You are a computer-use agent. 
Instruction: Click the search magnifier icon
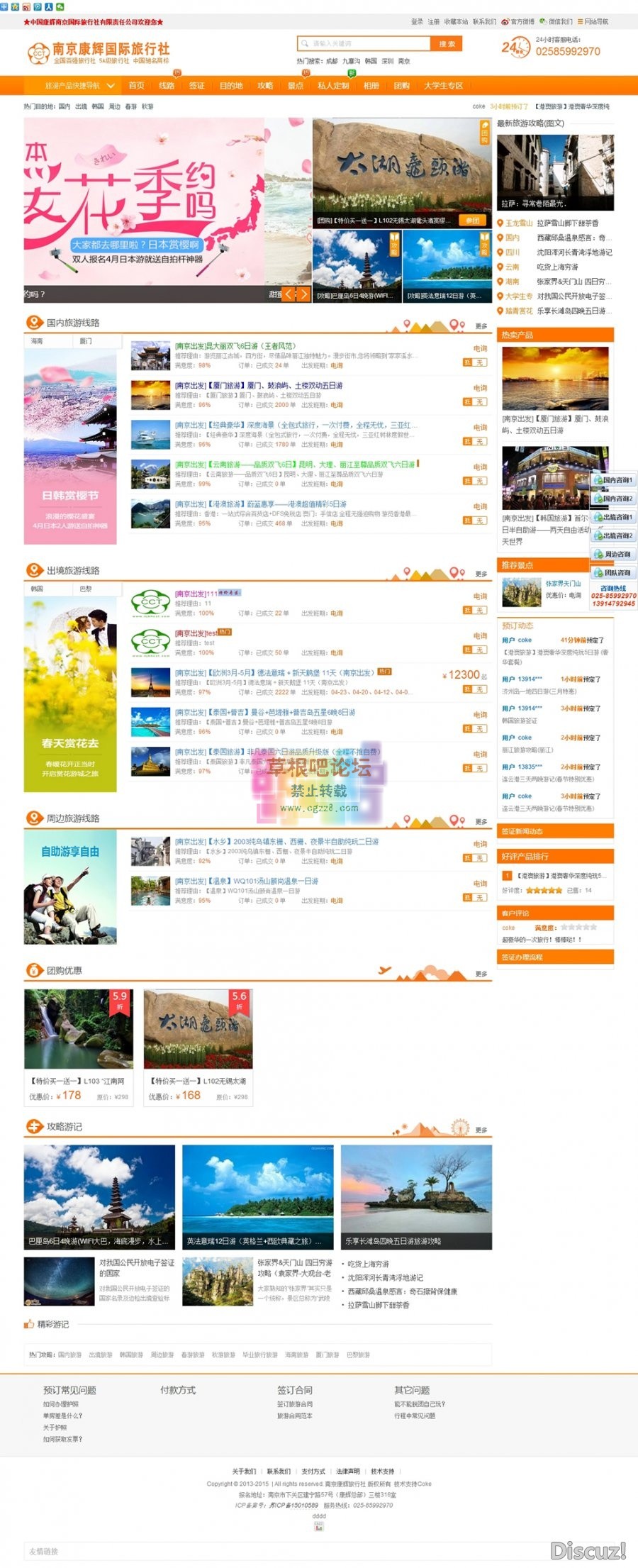pos(305,43)
